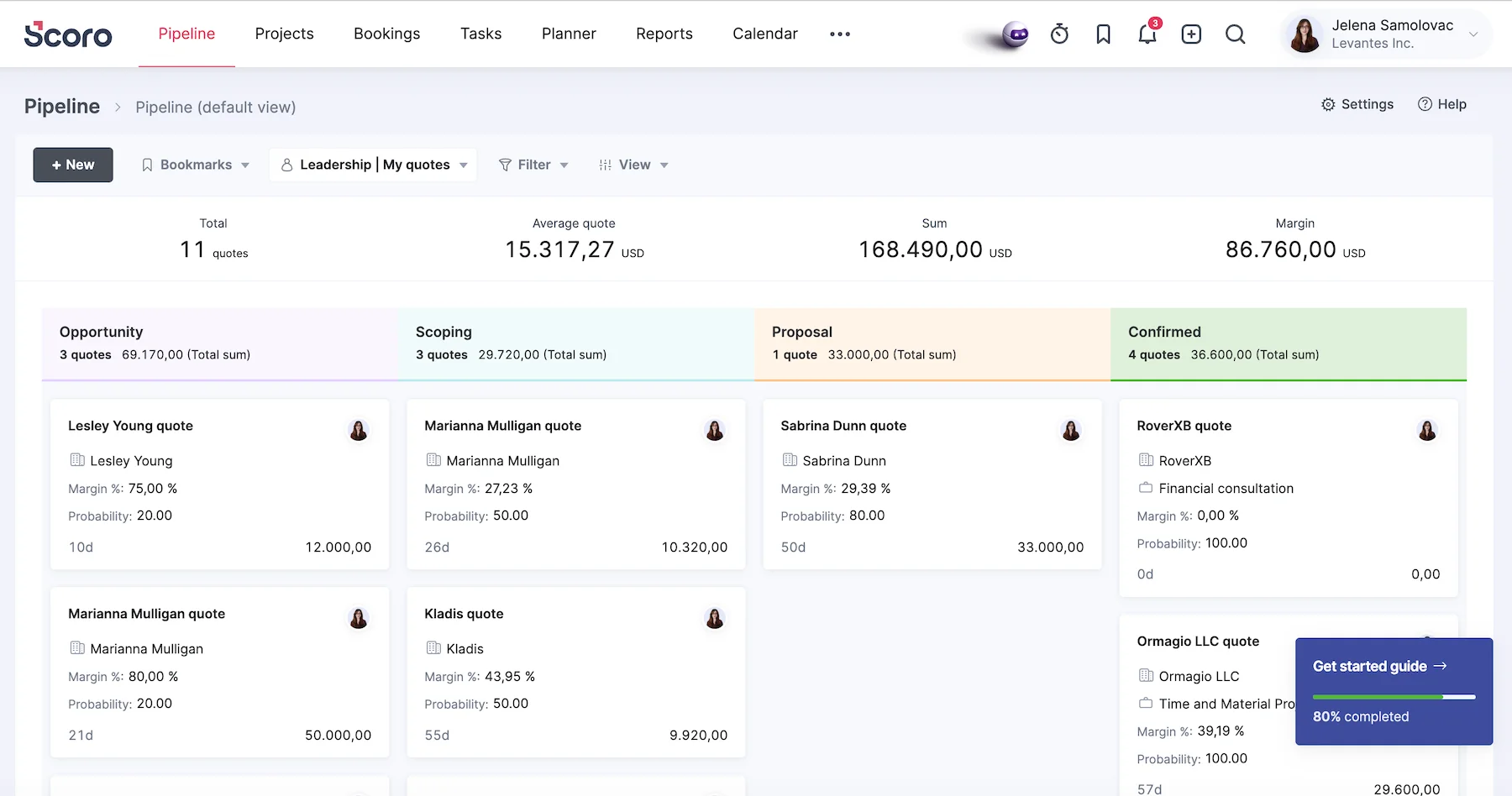This screenshot has height=796, width=1512.
Task: Open the Calendar tab
Action: coord(765,34)
